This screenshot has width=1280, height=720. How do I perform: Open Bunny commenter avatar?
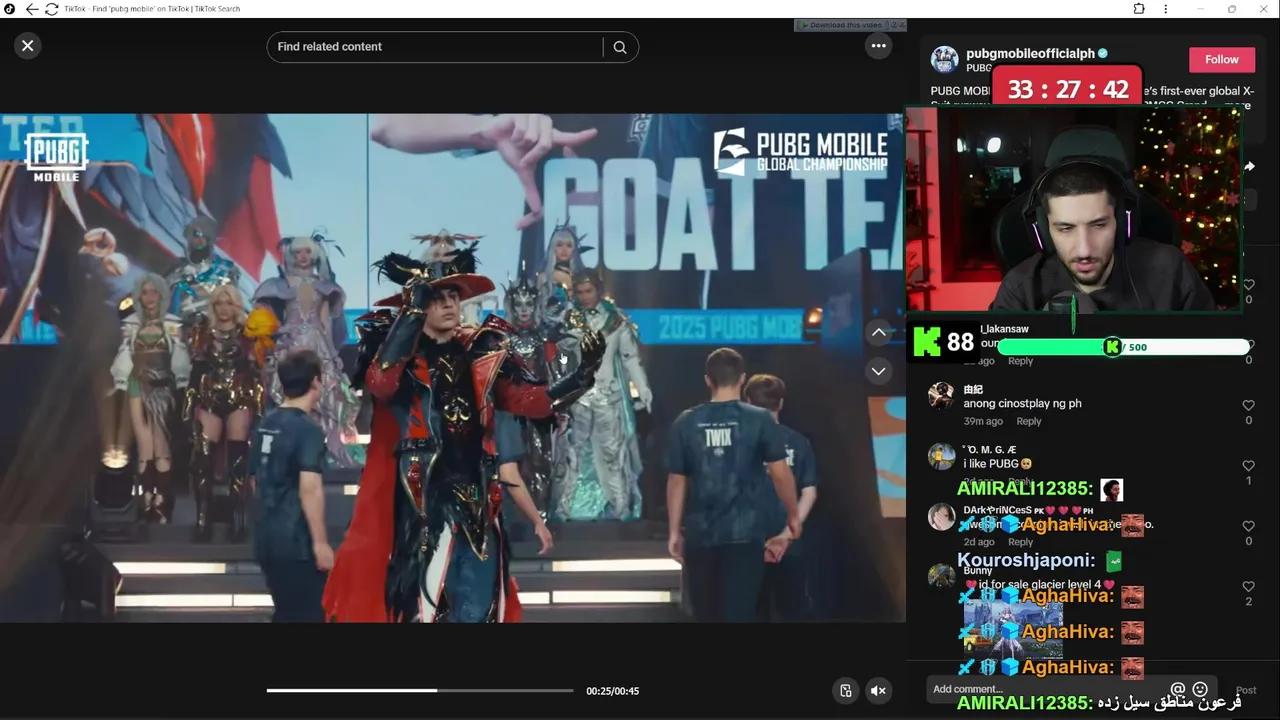(x=941, y=577)
